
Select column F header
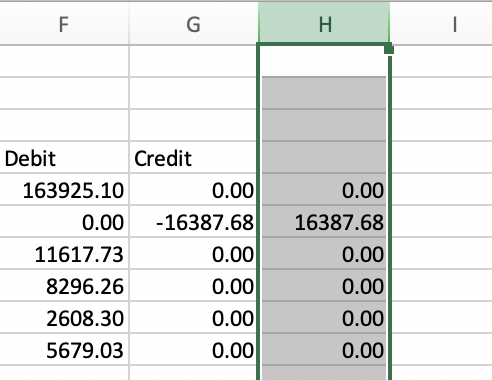64,24
